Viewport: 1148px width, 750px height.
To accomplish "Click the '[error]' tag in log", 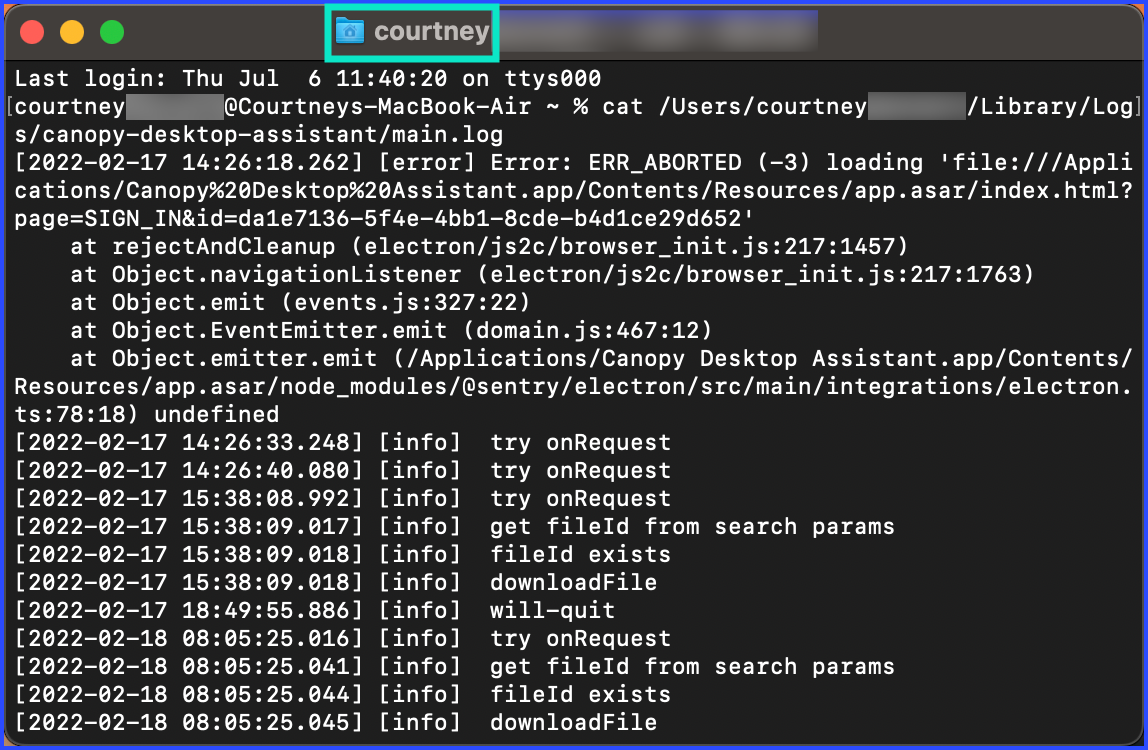I will click(427, 163).
